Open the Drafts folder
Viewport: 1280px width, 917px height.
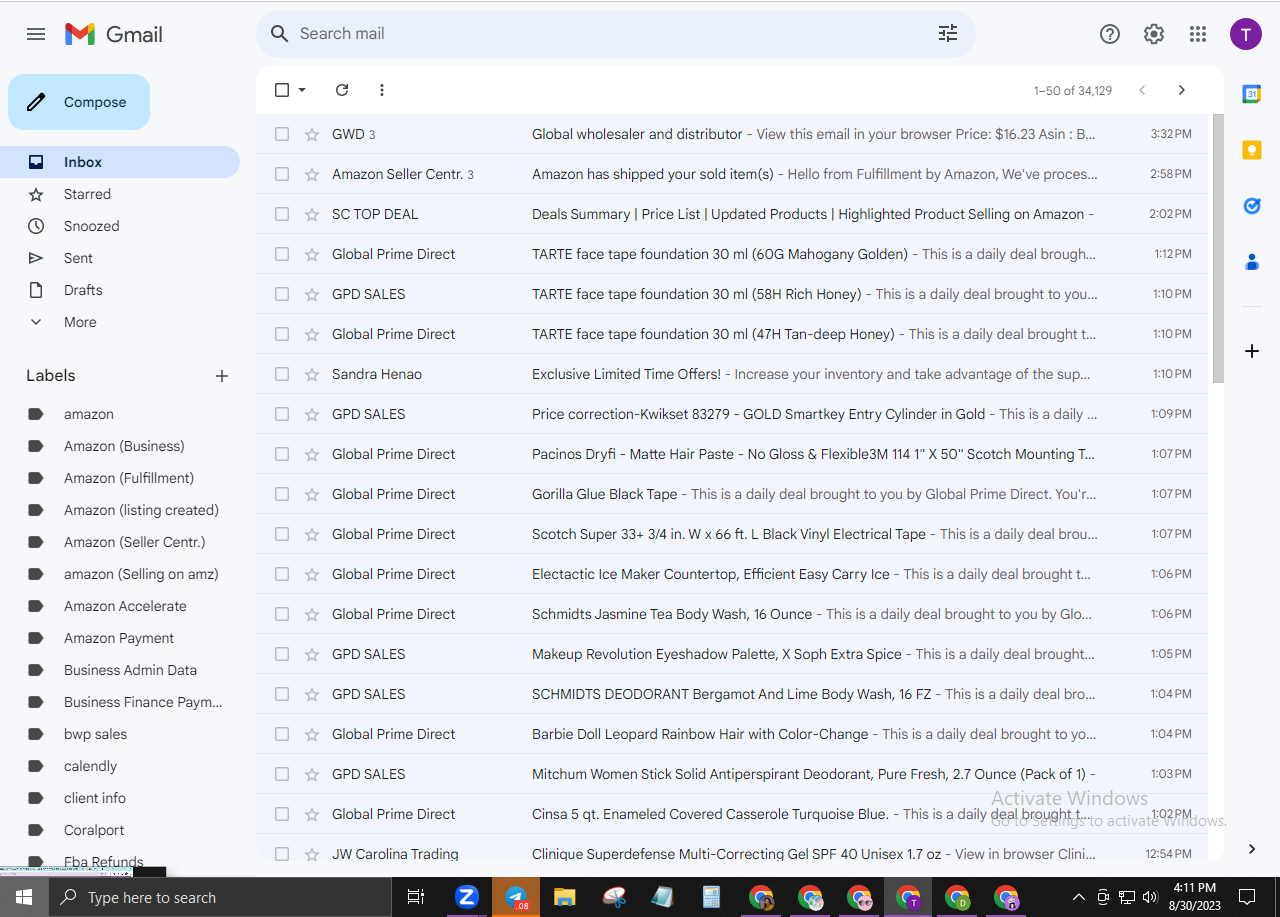(x=120, y=290)
